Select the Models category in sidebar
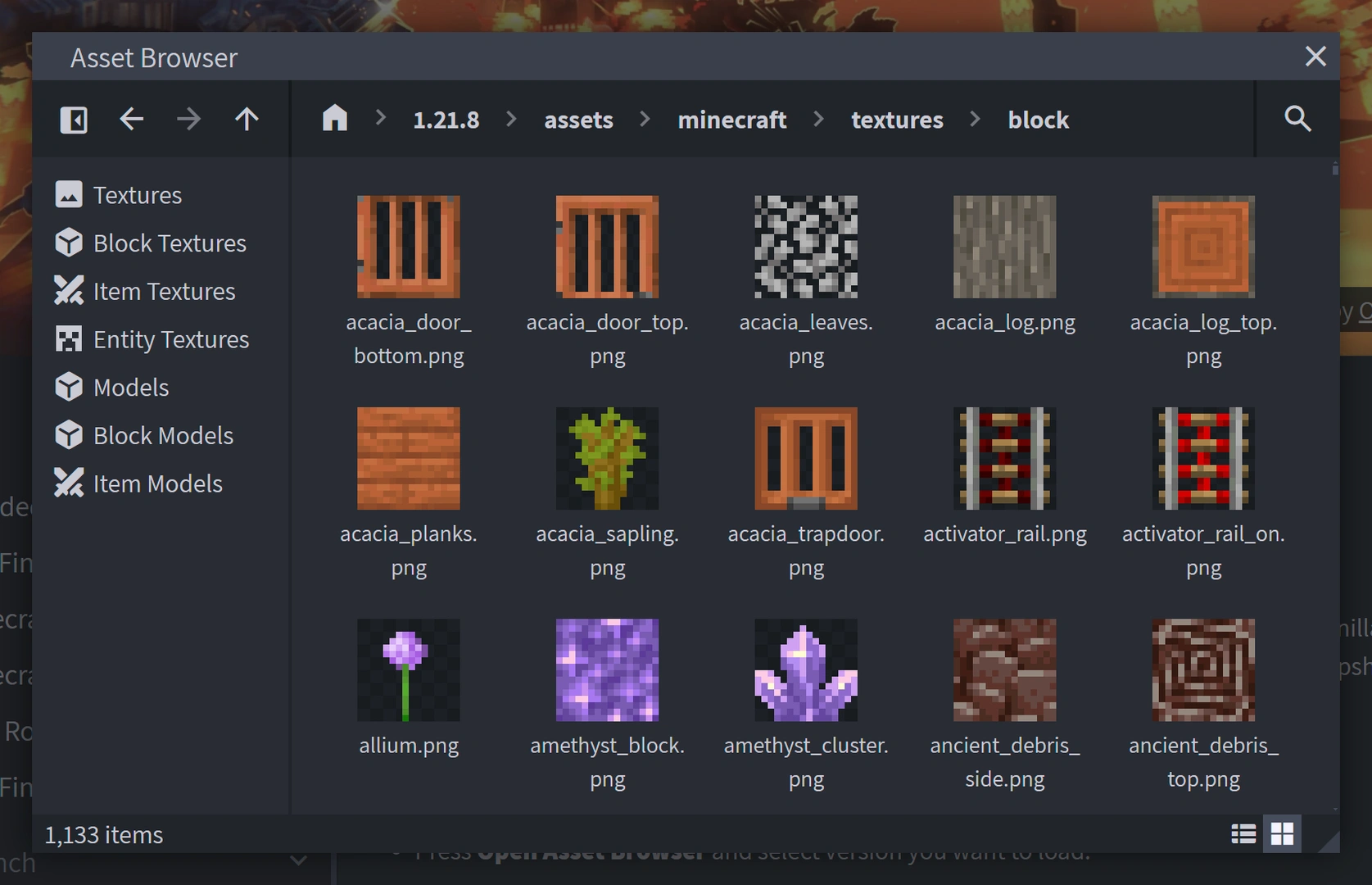This screenshot has height=885, width=1372. click(131, 387)
